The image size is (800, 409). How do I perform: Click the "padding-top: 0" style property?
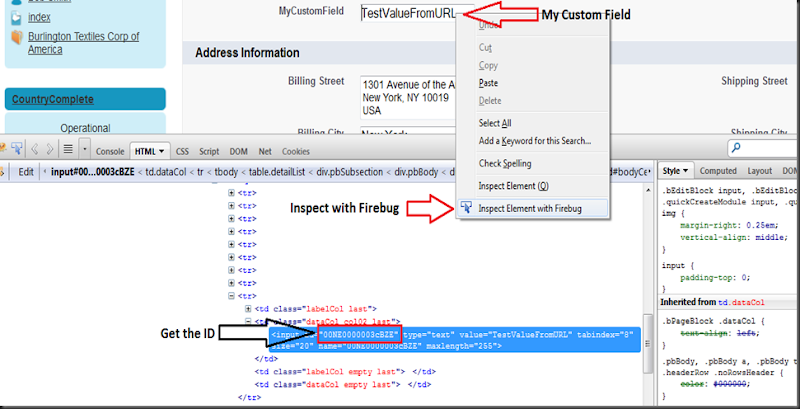715,278
